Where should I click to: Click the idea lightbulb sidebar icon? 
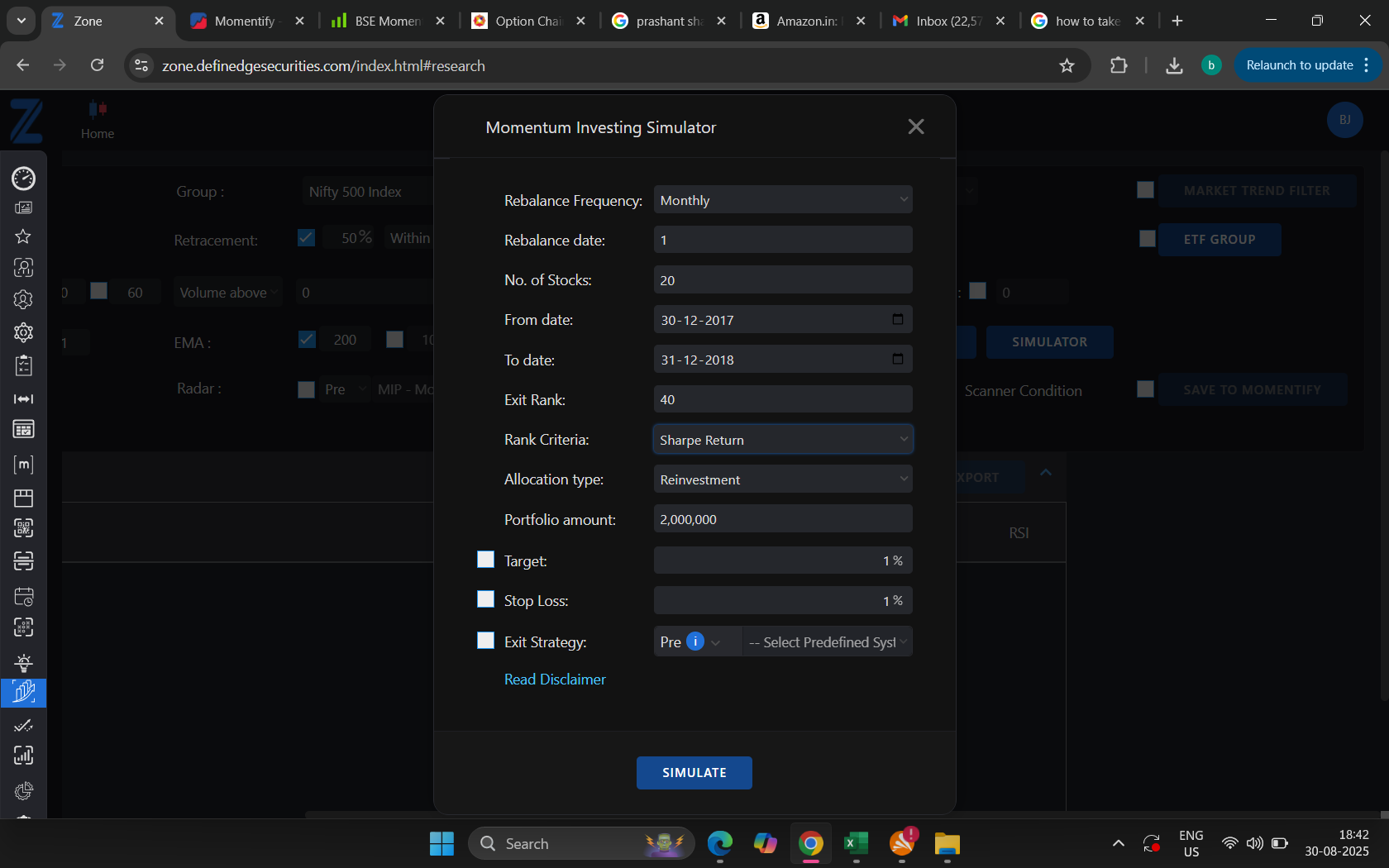pos(23,662)
